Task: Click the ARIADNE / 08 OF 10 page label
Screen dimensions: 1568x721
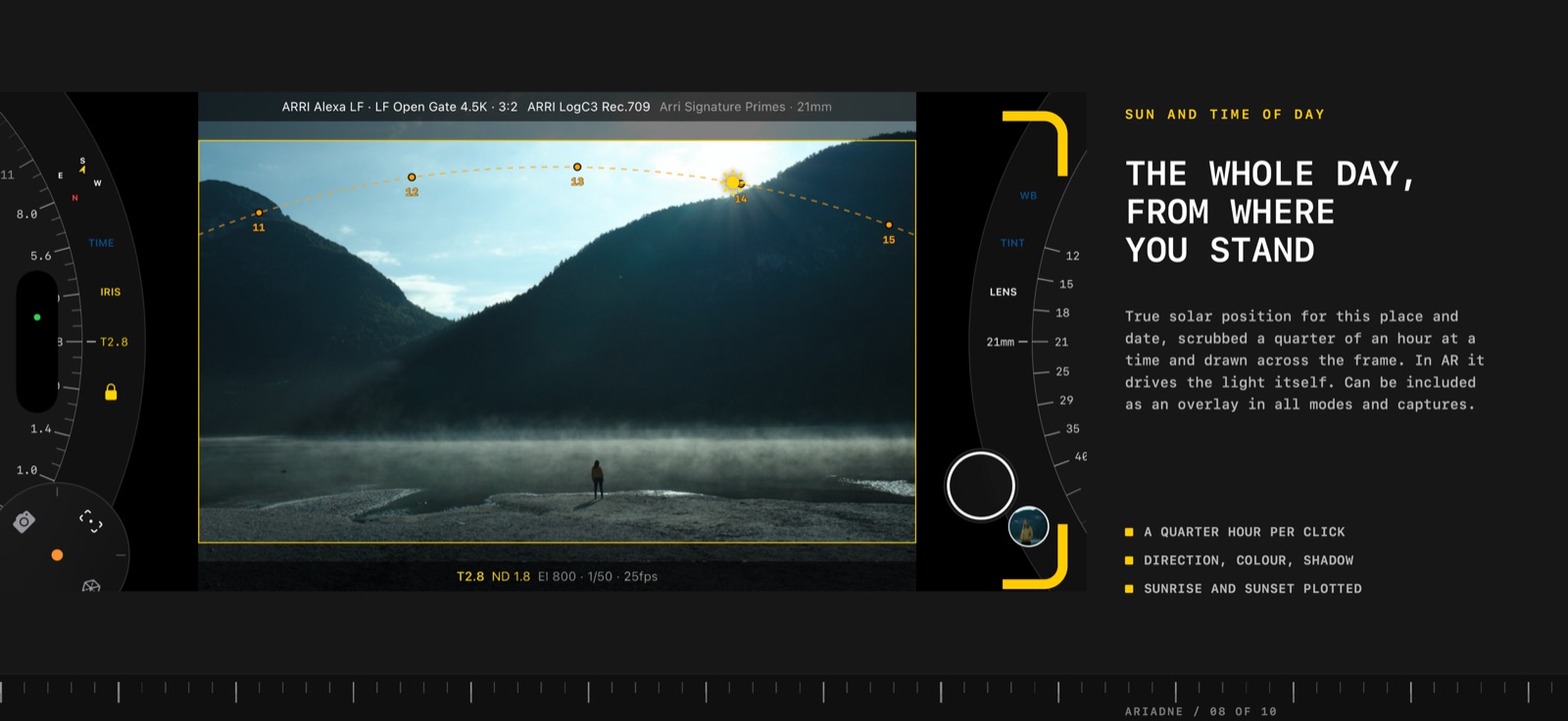Action: pos(1200,711)
